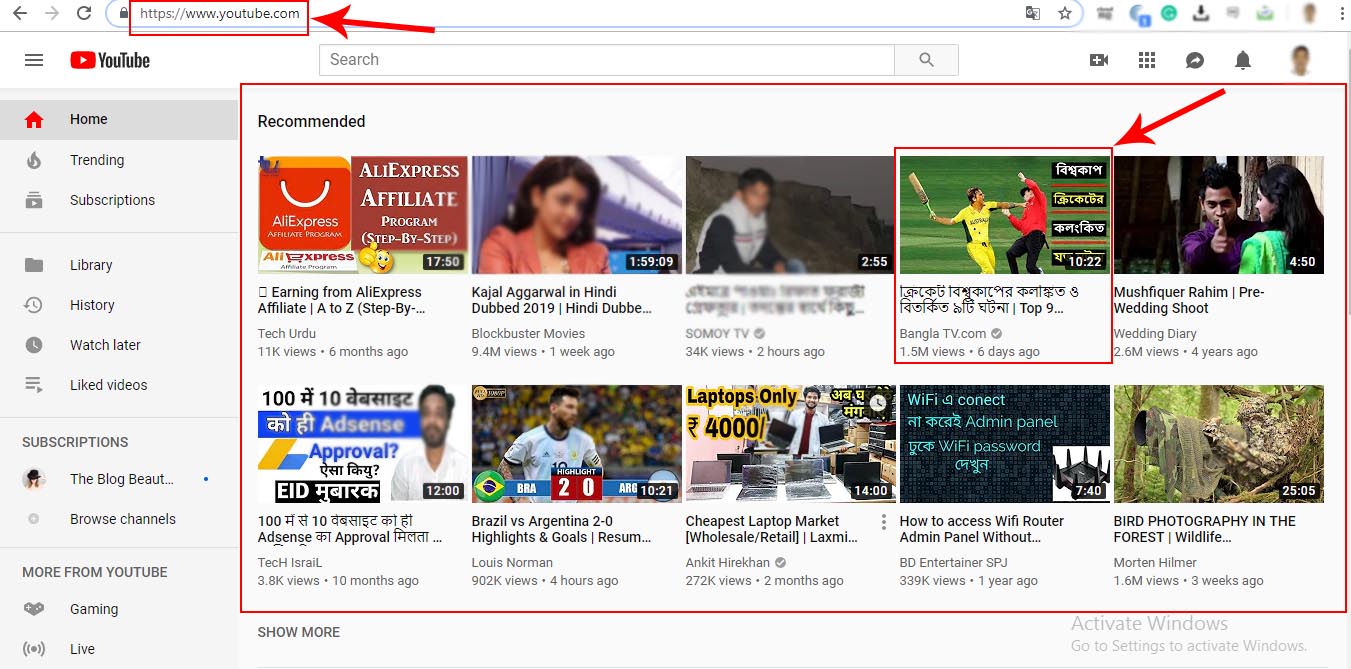This screenshot has width=1351, height=669.
Task: Click SHOW MORE below recommendations
Action: click(x=299, y=632)
